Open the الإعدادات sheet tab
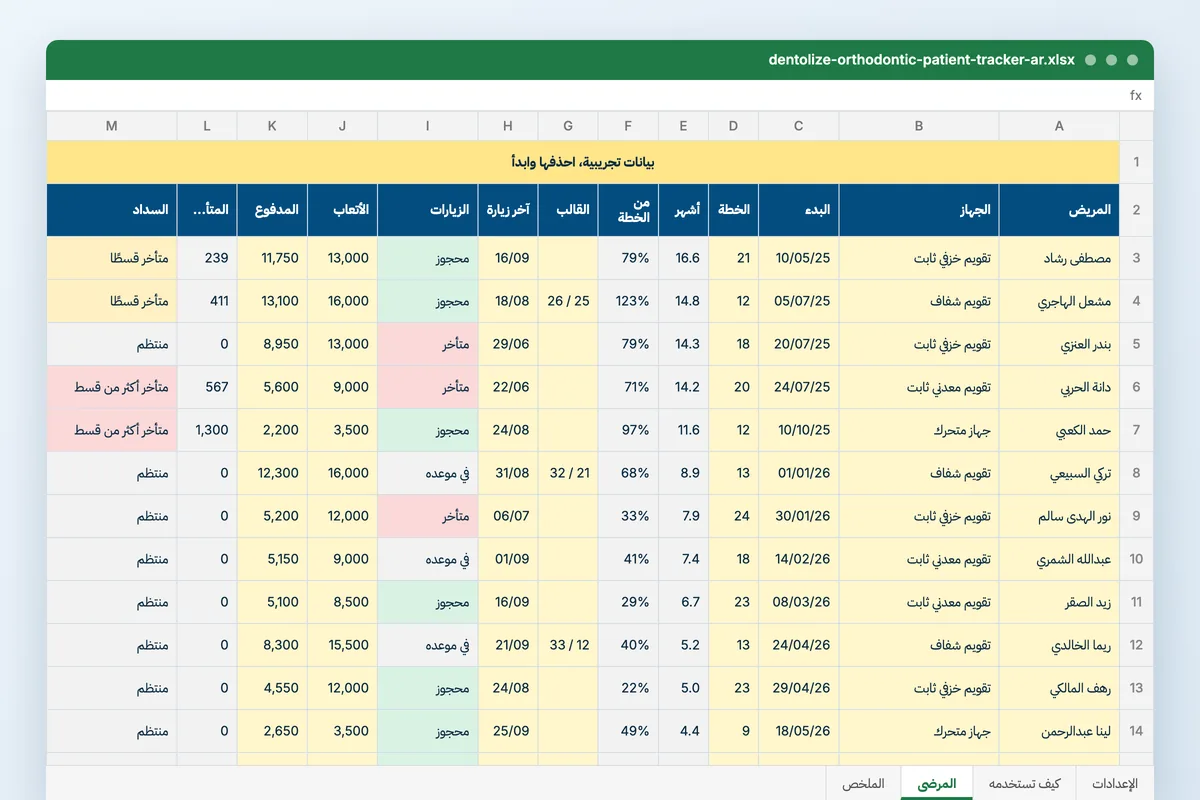Screen dimensions: 1200x800 [1113, 784]
